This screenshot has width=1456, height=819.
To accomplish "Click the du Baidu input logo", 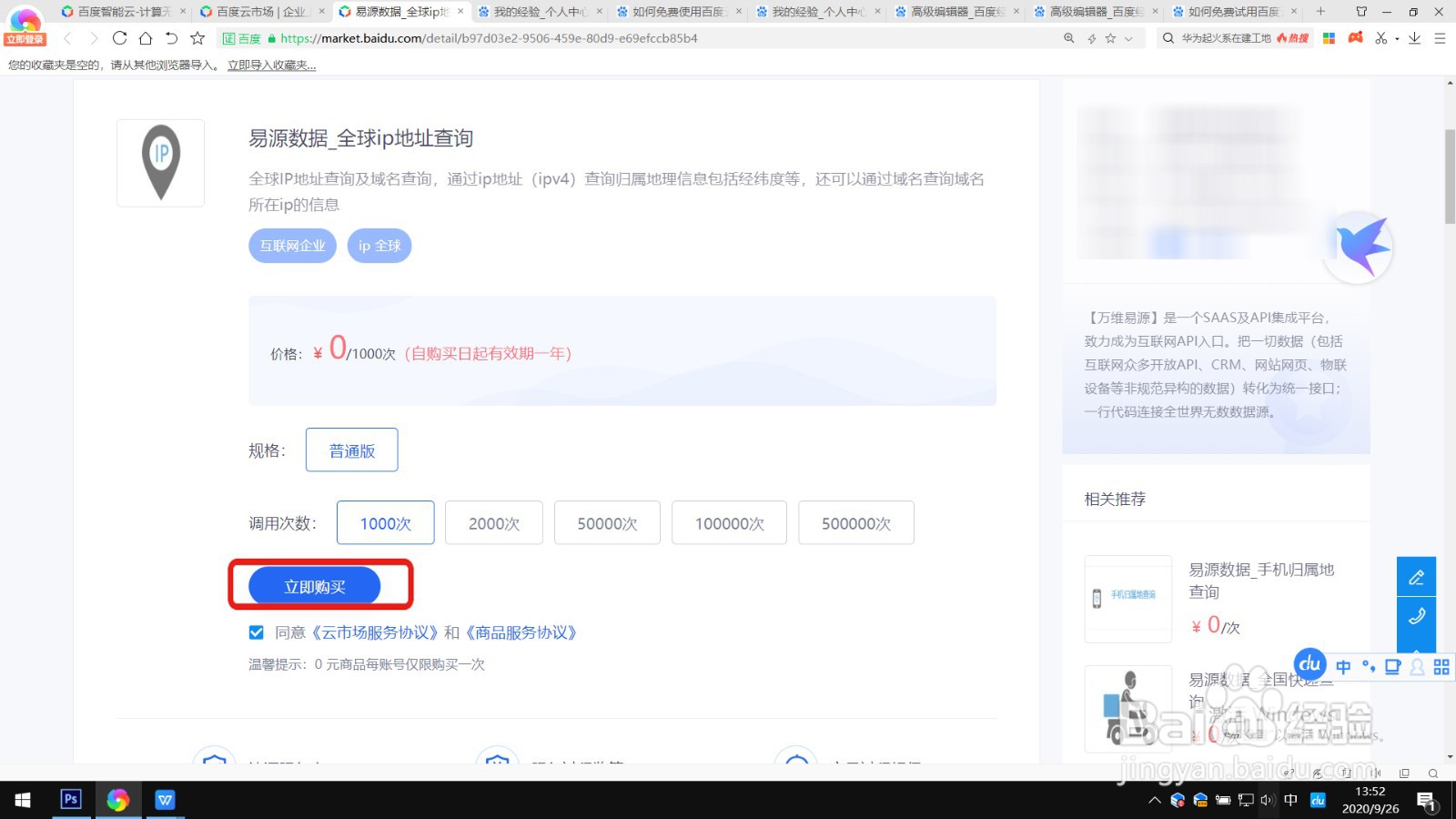I will 1310,663.
